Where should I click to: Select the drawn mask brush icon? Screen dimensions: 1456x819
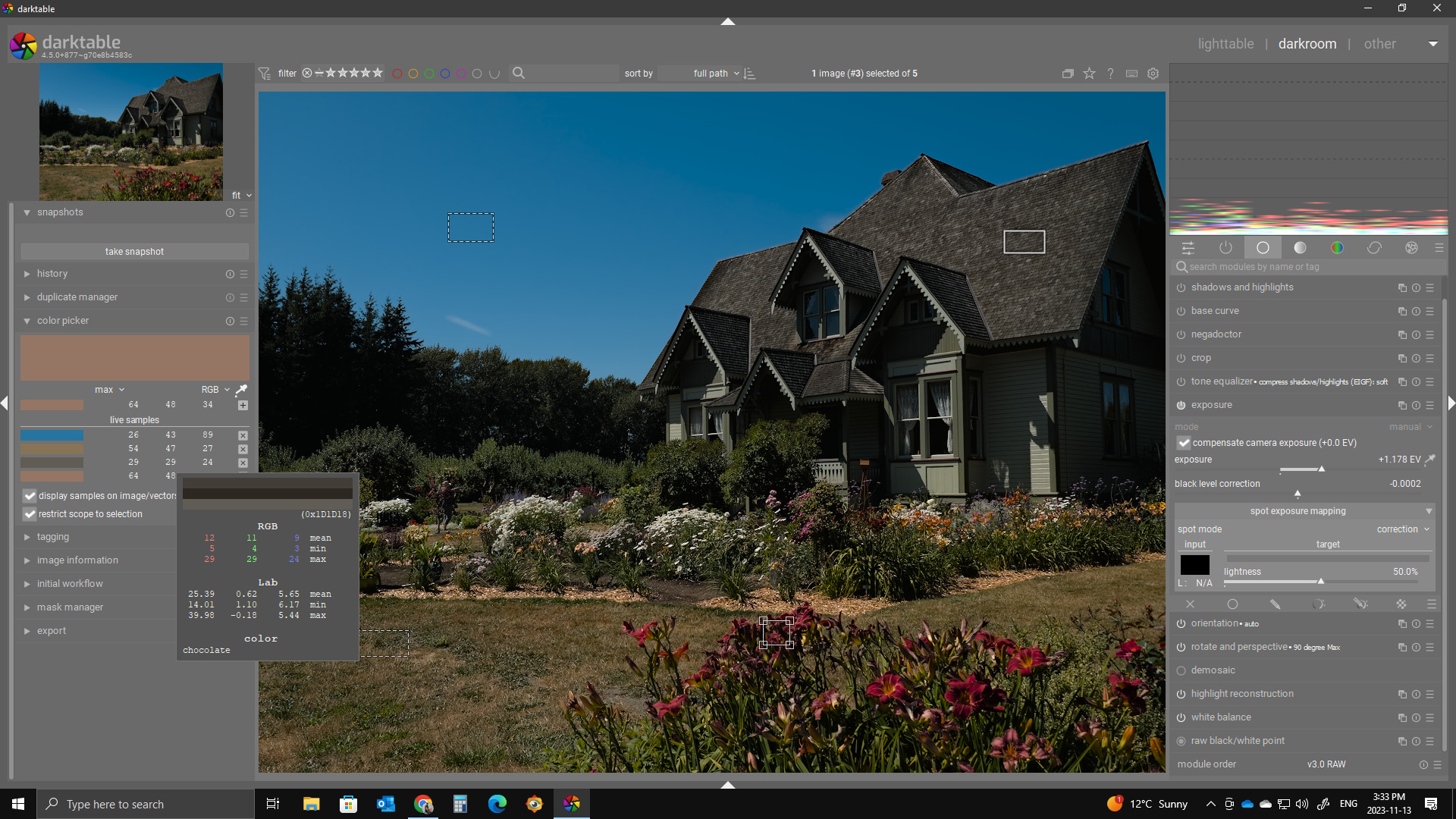coord(1275,604)
